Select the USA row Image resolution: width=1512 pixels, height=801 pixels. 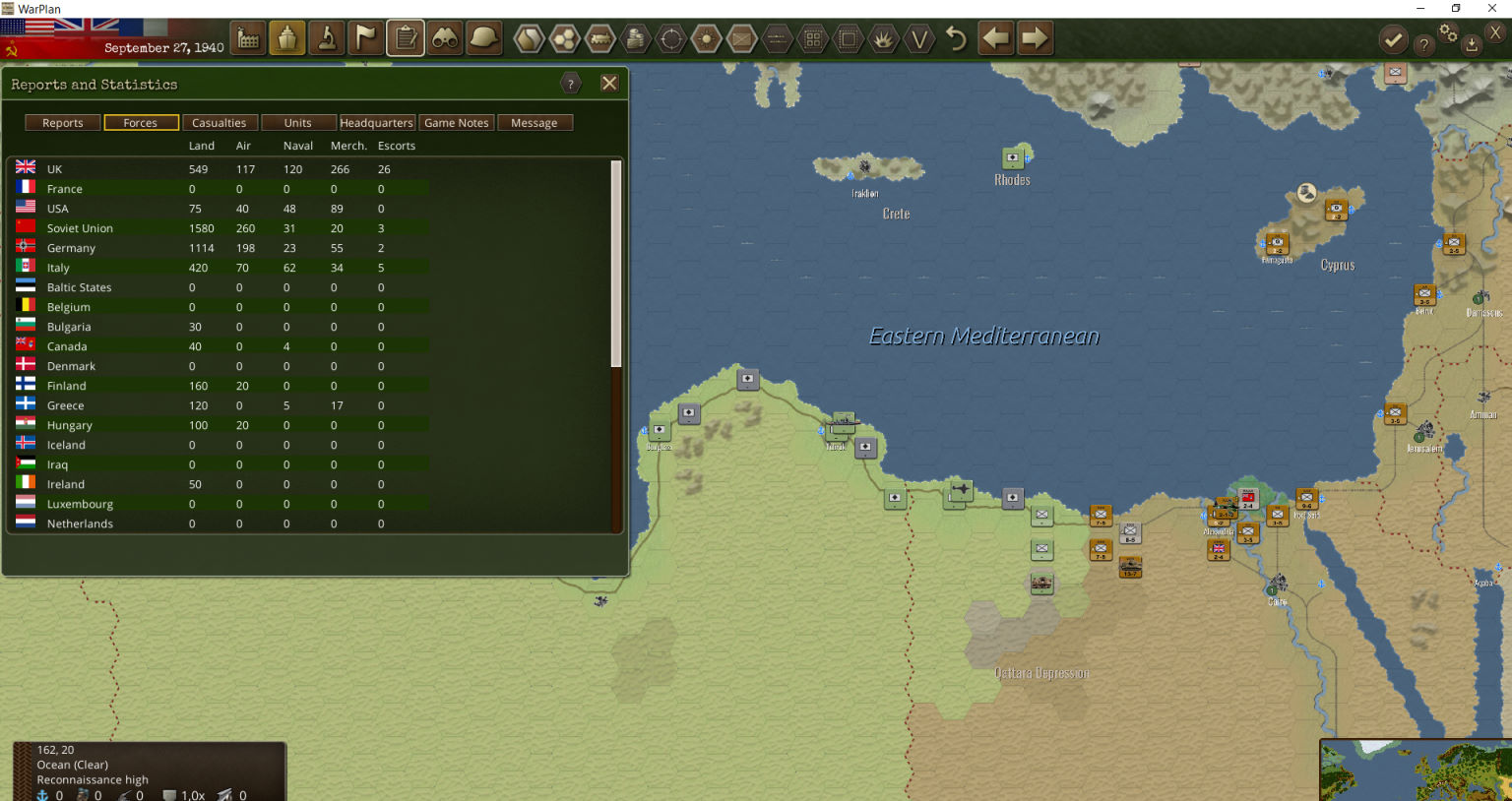(x=221, y=209)
